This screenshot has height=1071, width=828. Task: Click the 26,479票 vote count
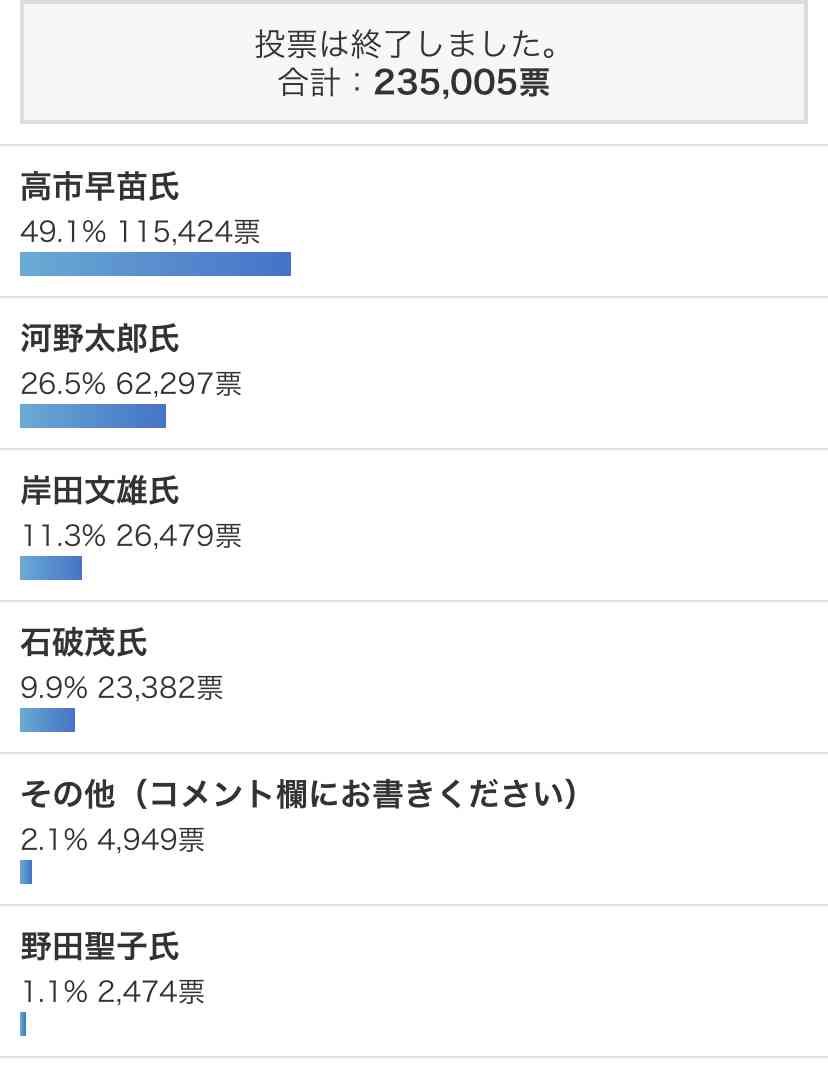click(179, 536)
